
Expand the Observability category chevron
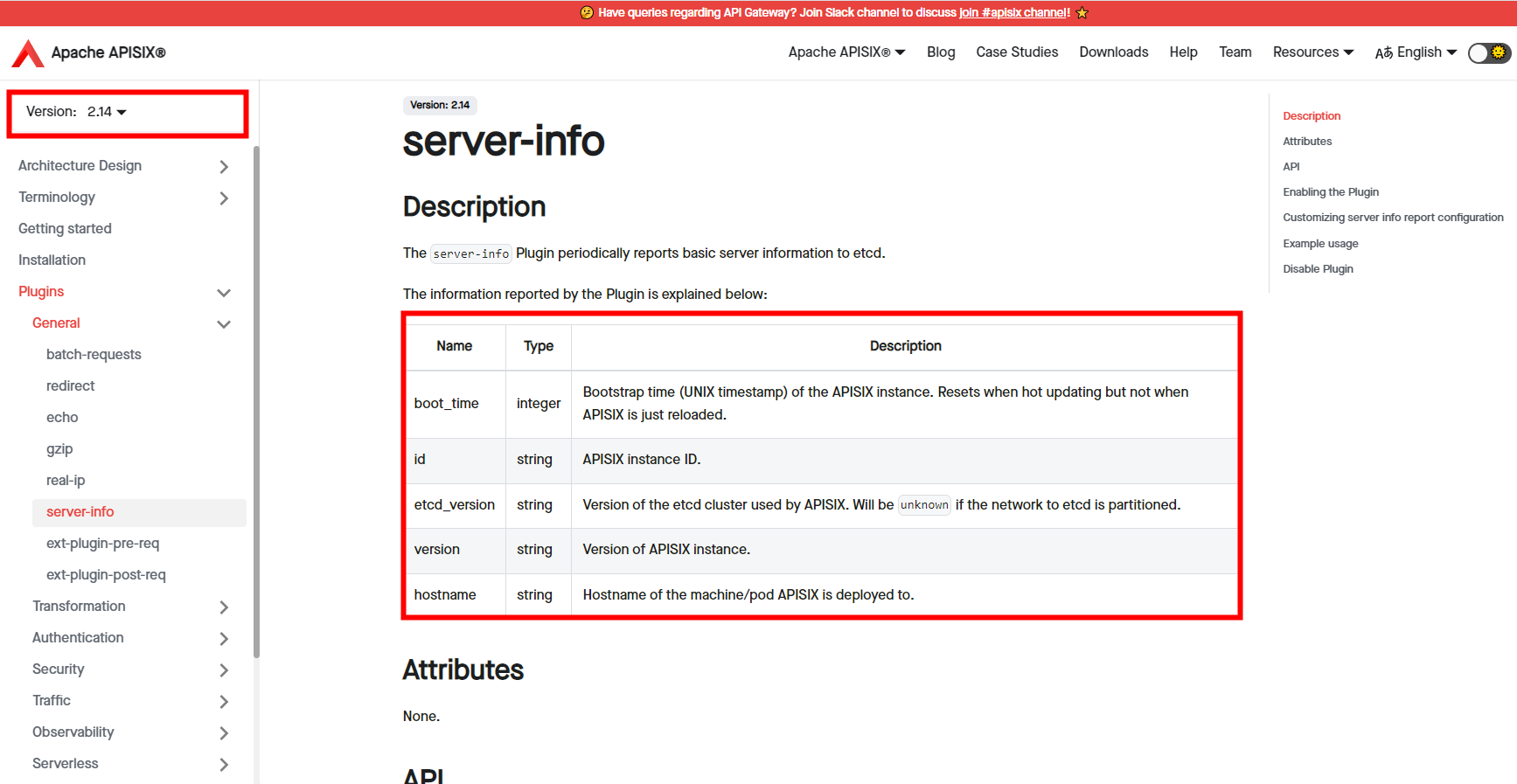(x=224, y=732)
